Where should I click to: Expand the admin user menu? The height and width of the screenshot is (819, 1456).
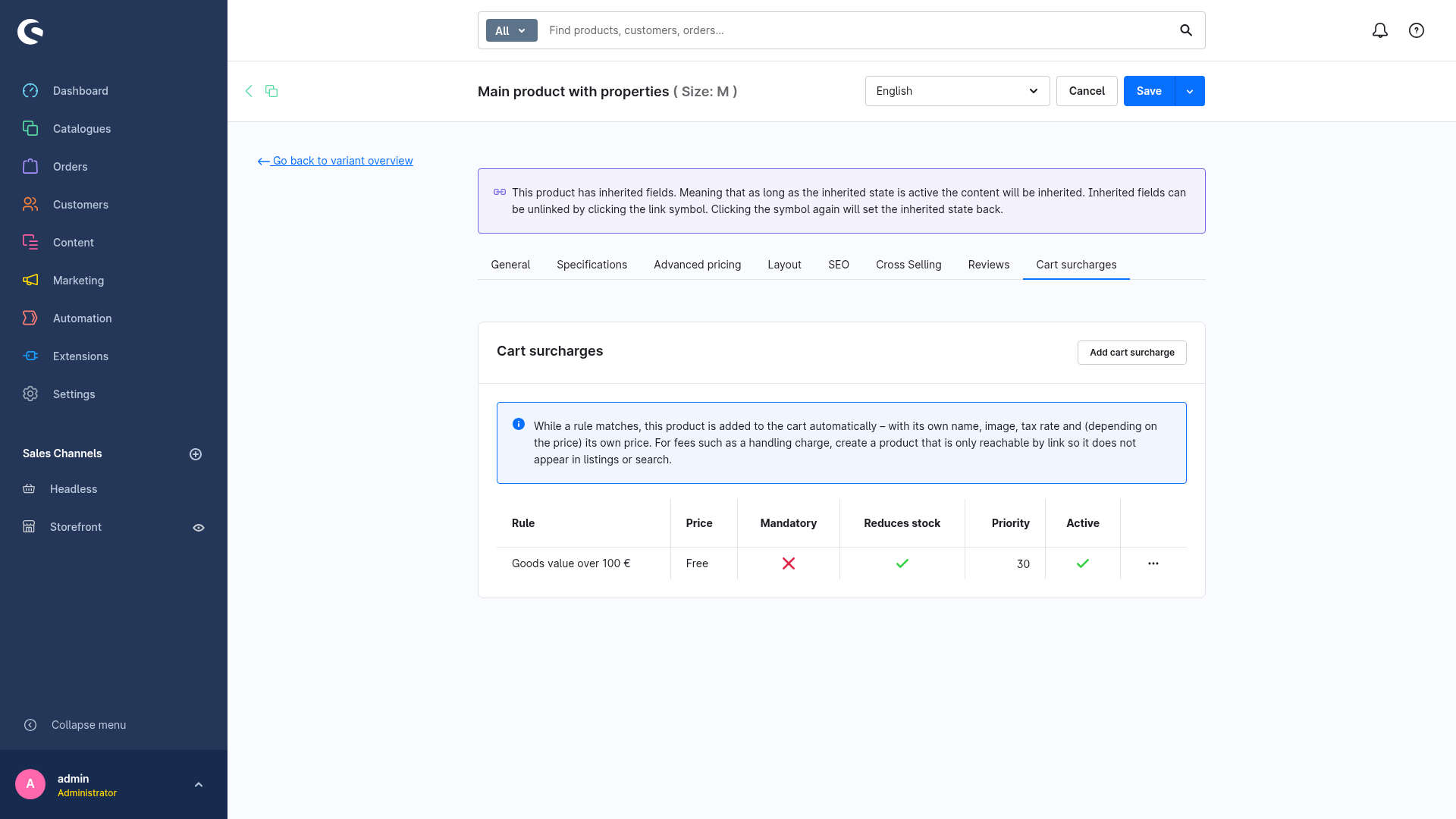[199, 785]
